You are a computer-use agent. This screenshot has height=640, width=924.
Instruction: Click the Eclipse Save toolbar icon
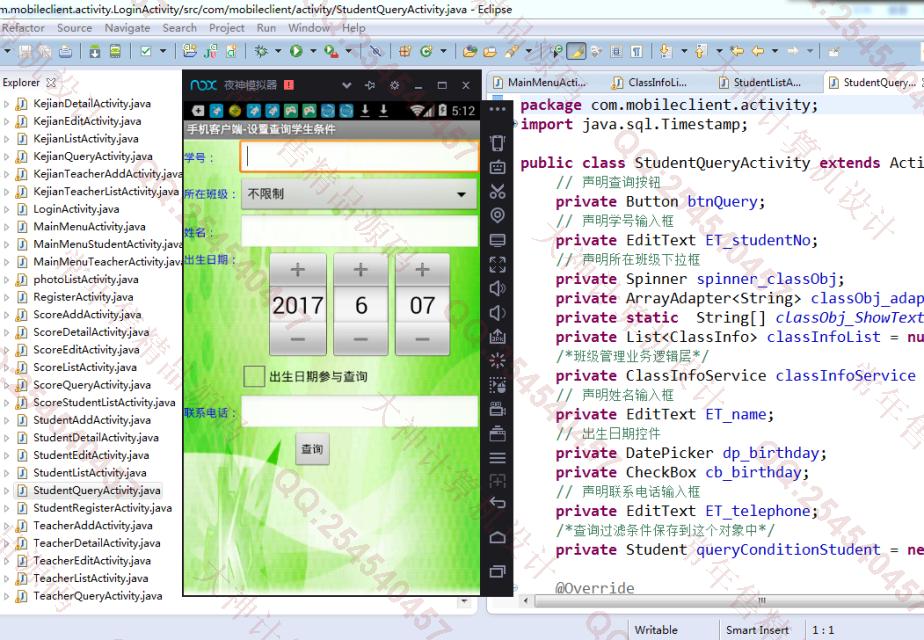[25, 52]
